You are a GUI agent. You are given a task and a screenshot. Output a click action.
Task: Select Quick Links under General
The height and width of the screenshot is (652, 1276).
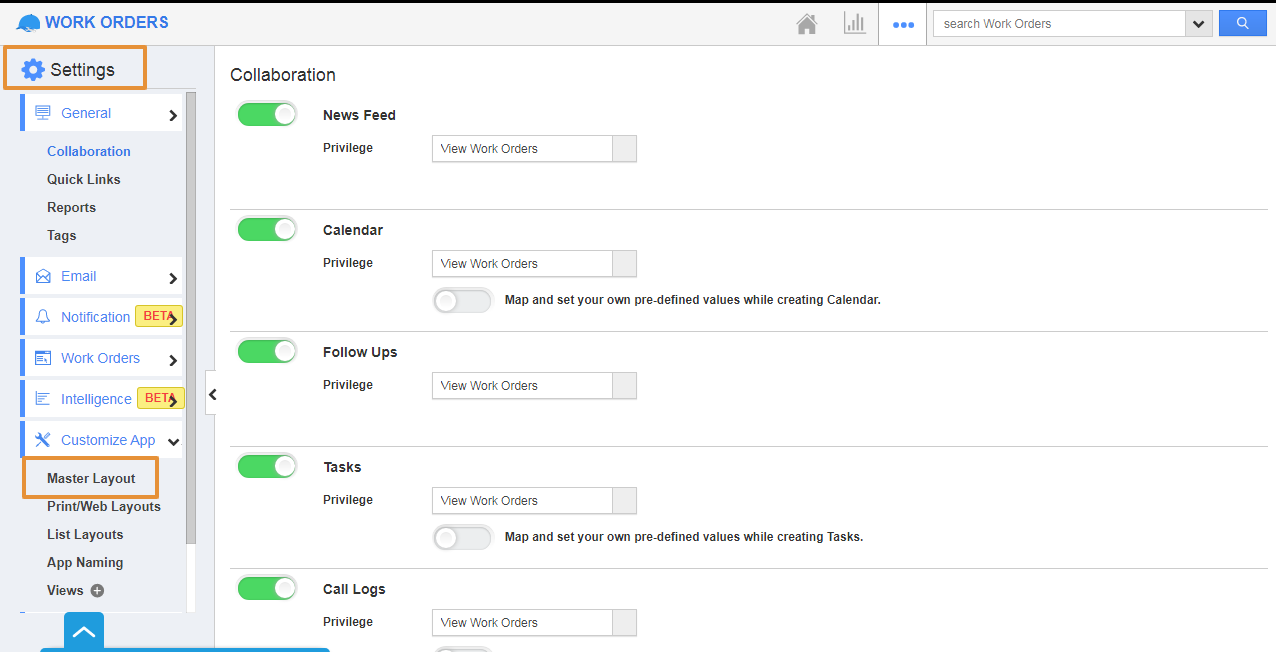tap(83, 179)
